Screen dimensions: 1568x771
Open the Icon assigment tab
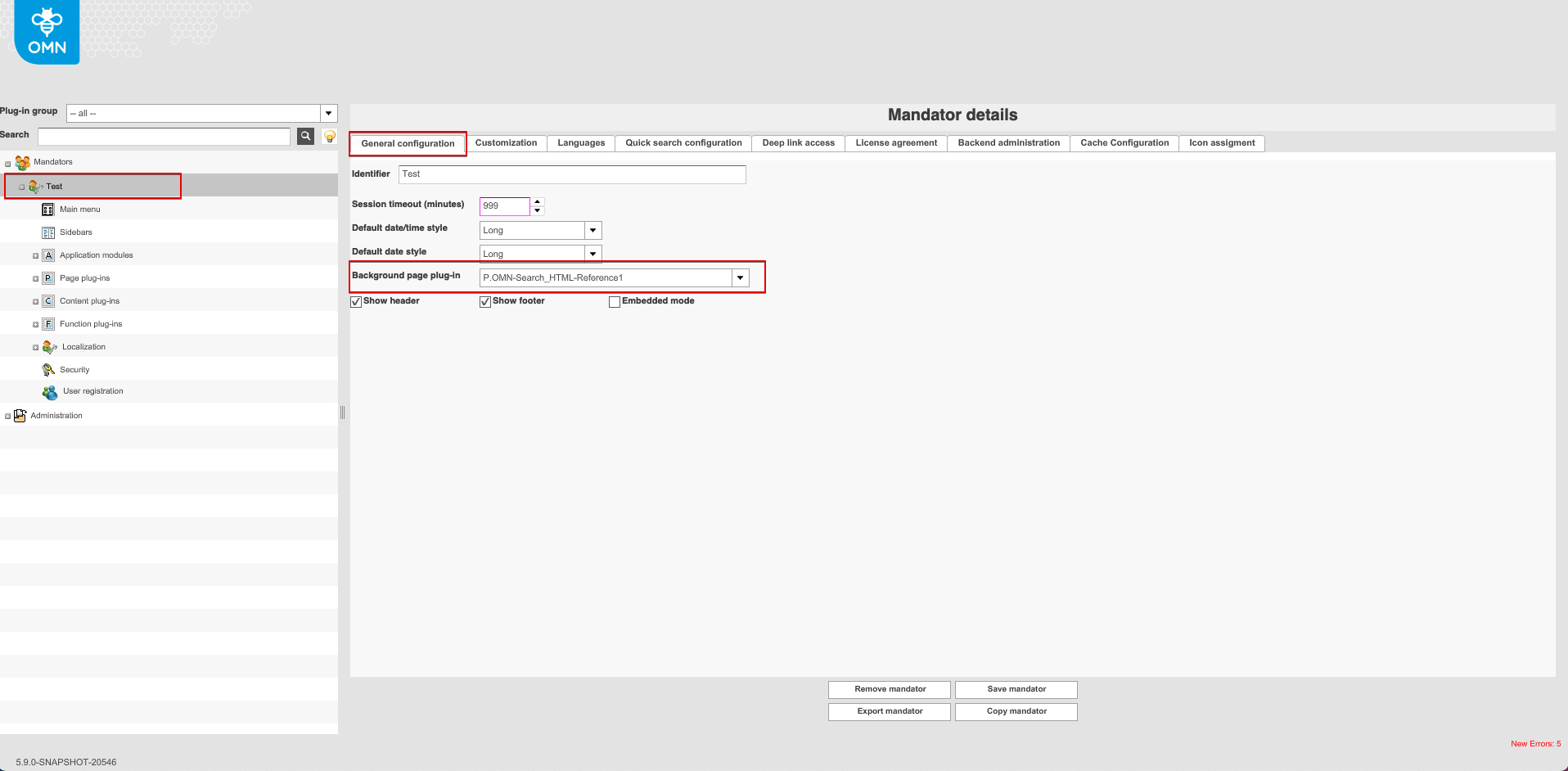pos(1222,143)
